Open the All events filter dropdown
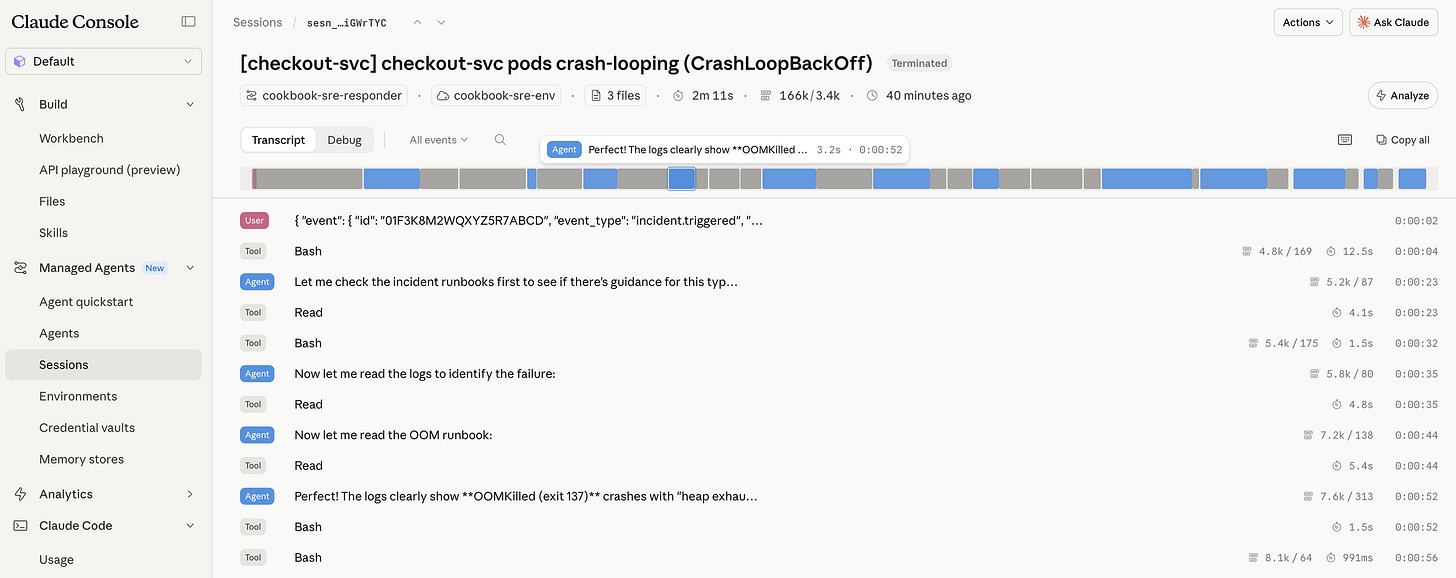This screenshot has width=1456, height=578. click(x=438, y=140)
